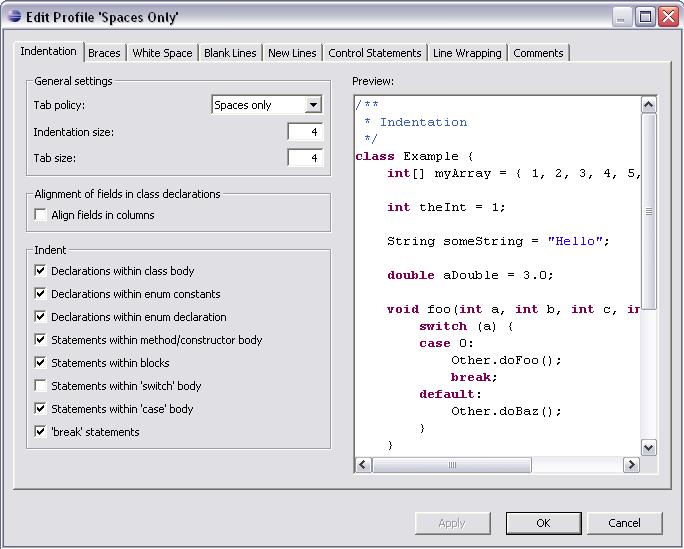The height and width of the screenshot is (549, 684).
Task: Click the Eclipse icon in title bar
Action: 14,17
